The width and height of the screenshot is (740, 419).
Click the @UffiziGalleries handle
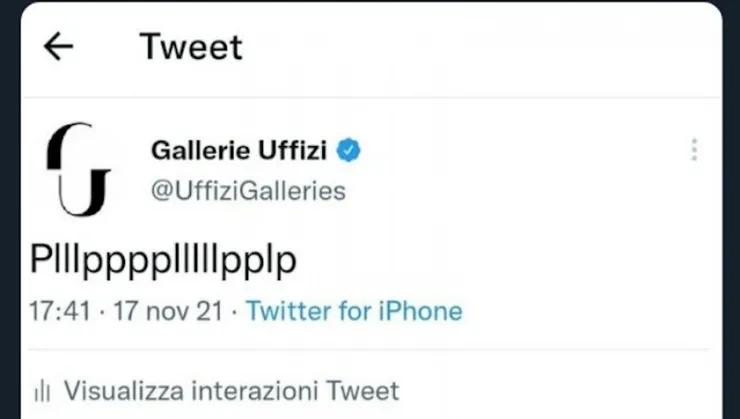point(248,191)
